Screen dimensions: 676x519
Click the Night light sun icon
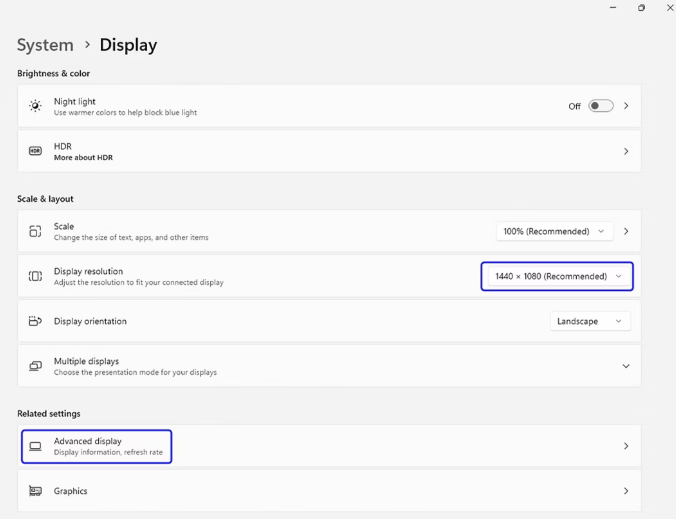click(35, 106)
